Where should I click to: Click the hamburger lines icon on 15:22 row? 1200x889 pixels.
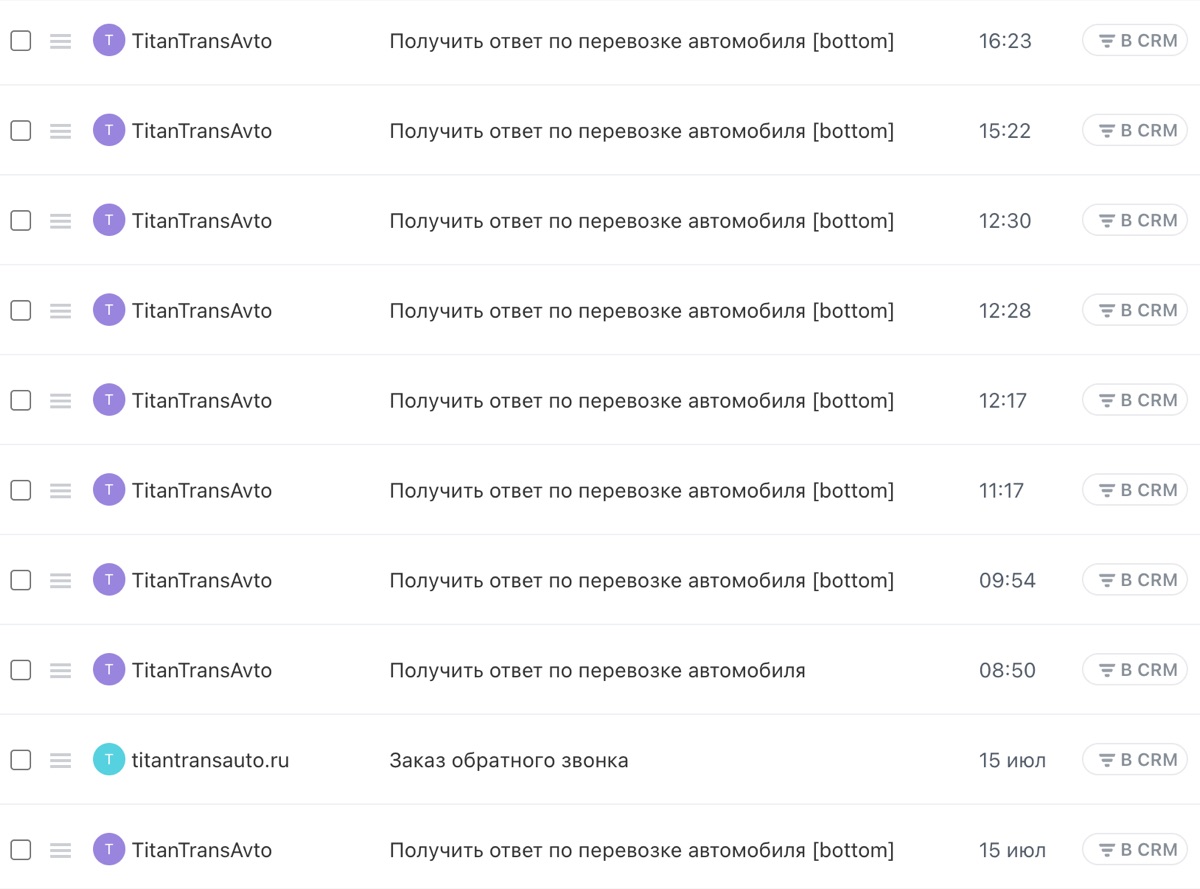coord(61,131)
